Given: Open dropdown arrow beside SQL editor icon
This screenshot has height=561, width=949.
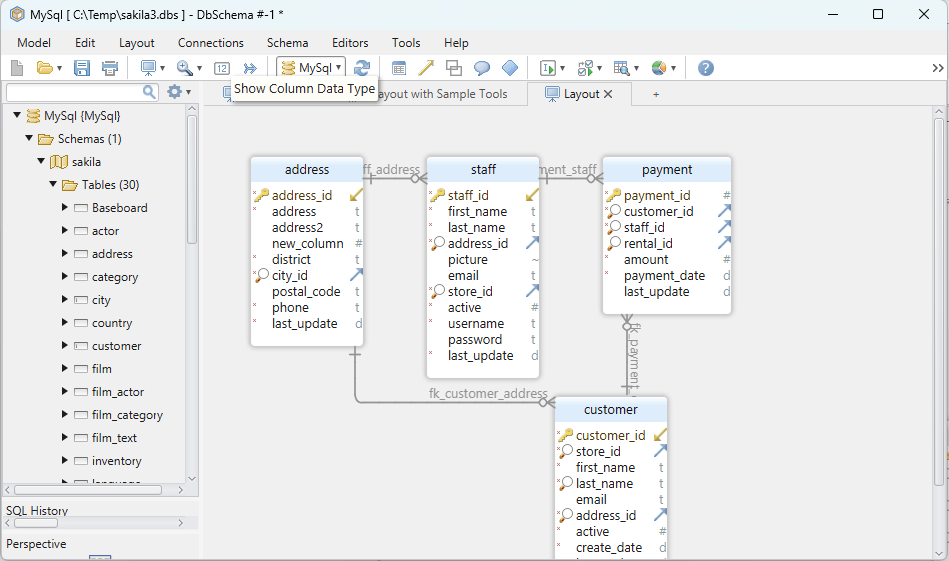Looking at the screenshot, I should click(562, 68).
